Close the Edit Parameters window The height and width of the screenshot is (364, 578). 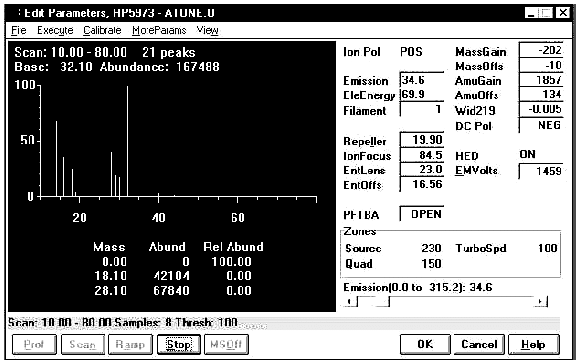coord(563,13)
